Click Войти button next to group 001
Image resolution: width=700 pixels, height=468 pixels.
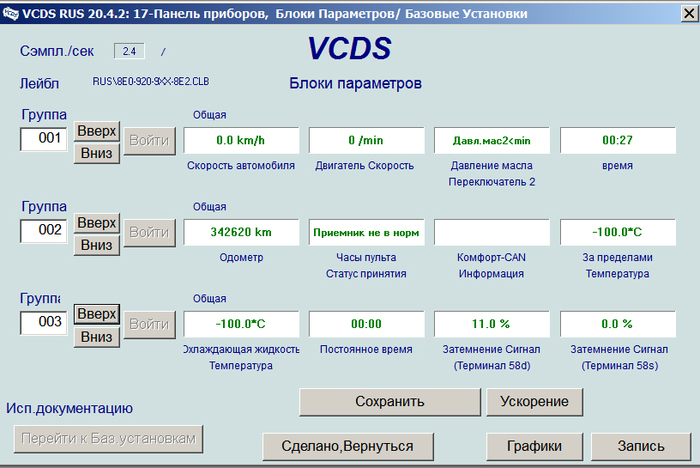(150, 141)
